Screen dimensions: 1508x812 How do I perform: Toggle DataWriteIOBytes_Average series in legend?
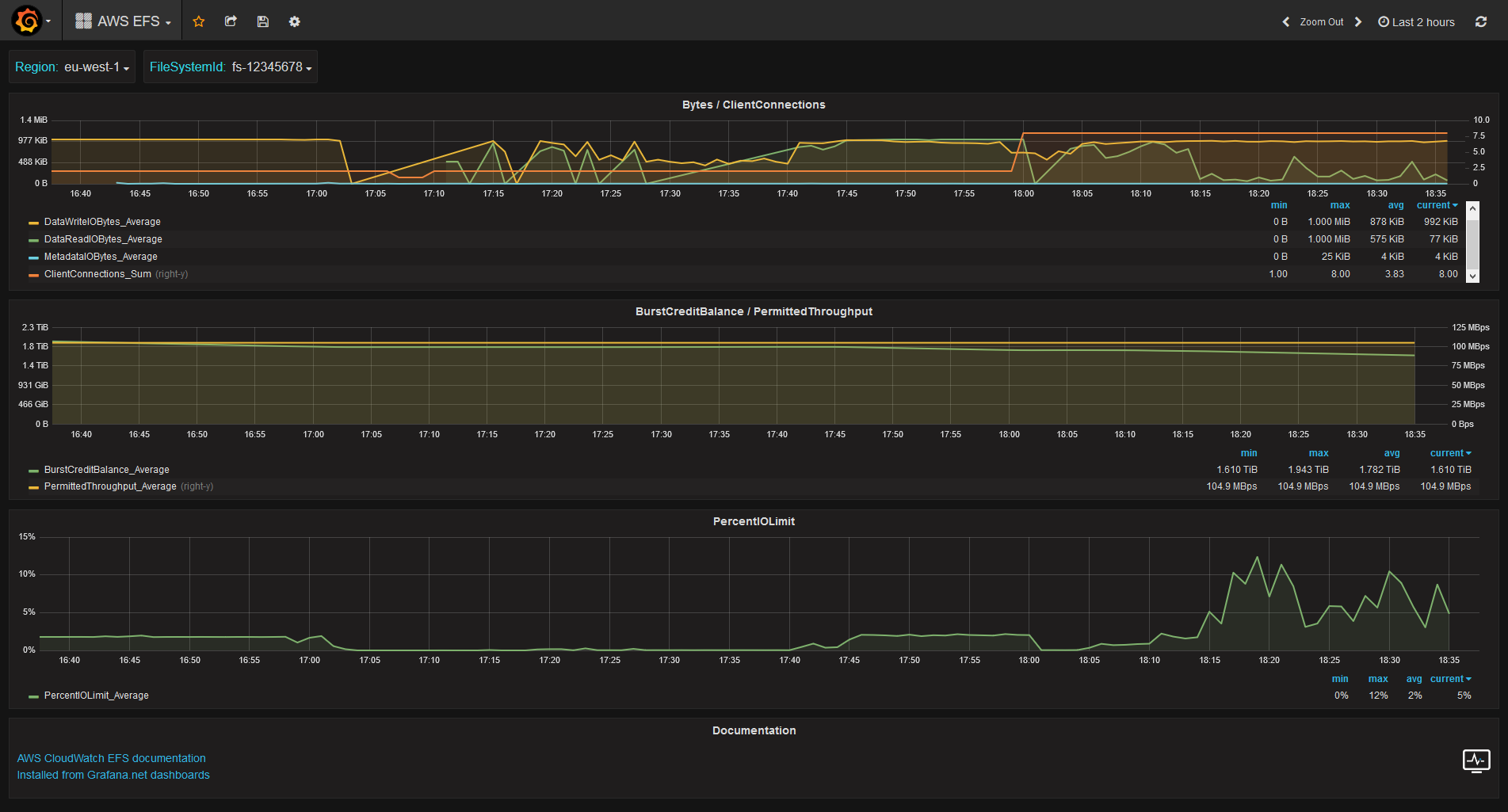tap(102, 222)
